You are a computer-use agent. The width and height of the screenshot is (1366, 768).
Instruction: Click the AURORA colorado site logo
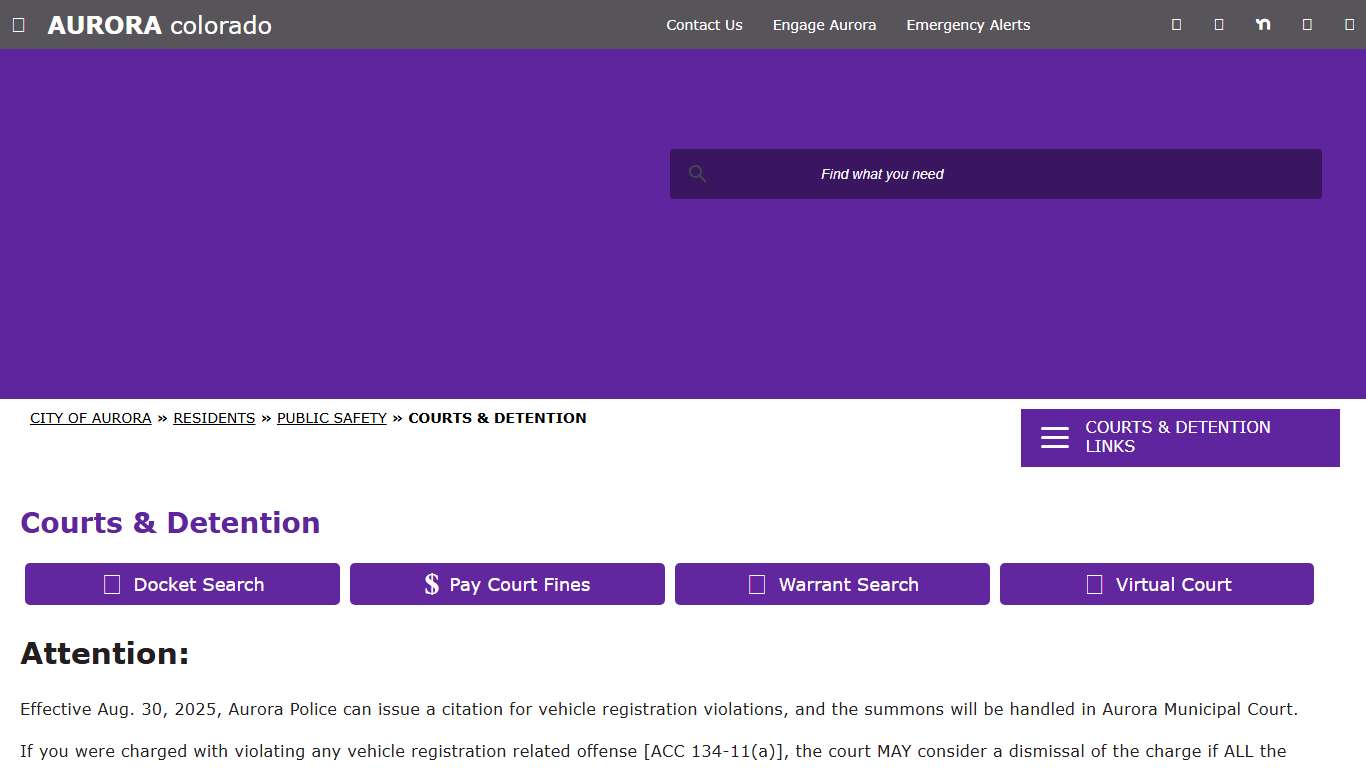tap(159, 25)
